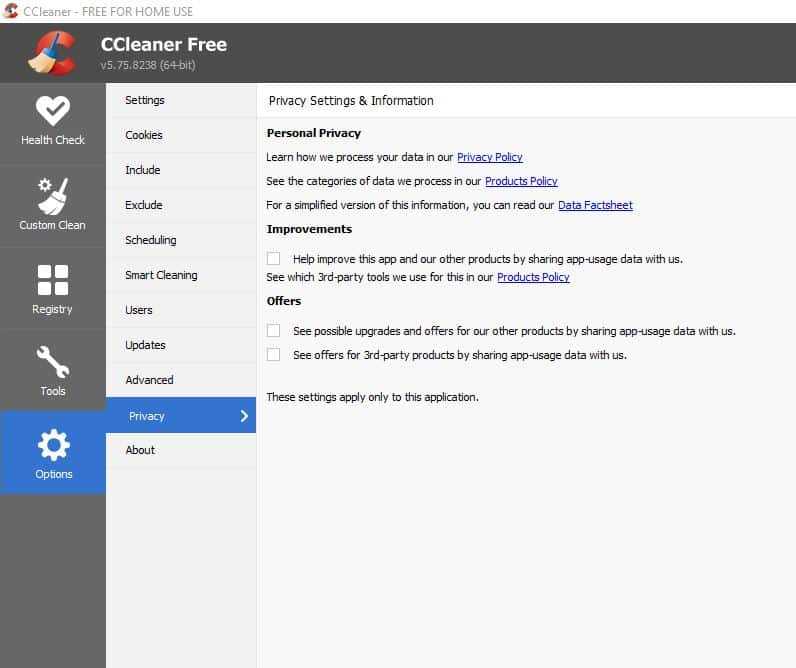Select the Custom Clean broom icon
The height and width of the screenshot is (668, 796).
coord(52,196)
